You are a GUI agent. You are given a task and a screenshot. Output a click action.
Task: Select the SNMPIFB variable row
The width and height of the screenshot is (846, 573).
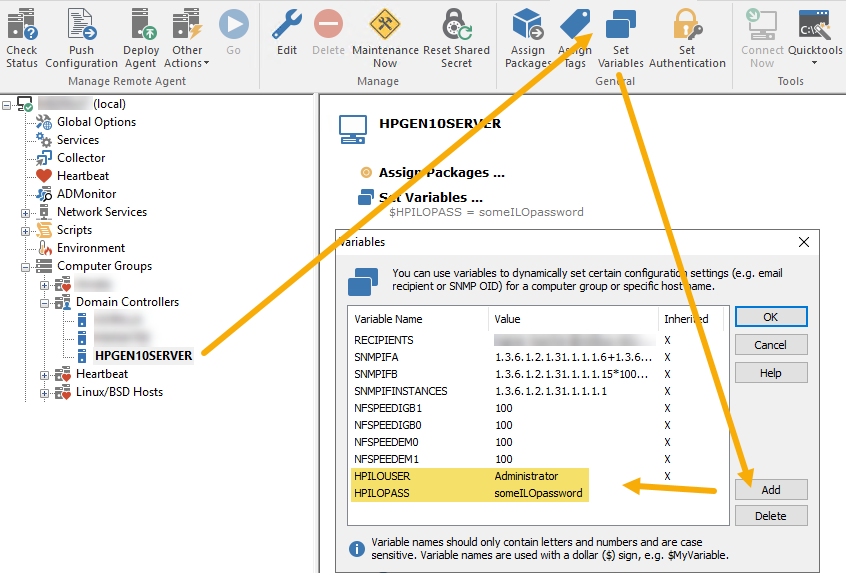[x=537, y=374]
